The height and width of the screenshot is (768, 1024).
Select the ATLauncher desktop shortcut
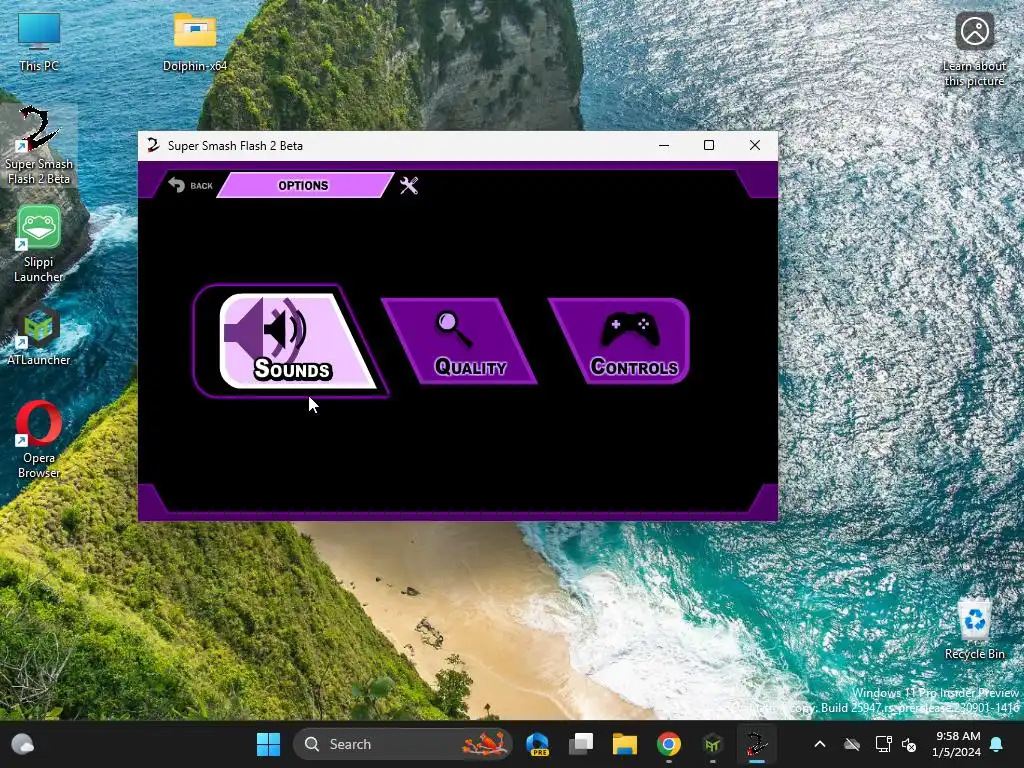[x=39, y=333]
